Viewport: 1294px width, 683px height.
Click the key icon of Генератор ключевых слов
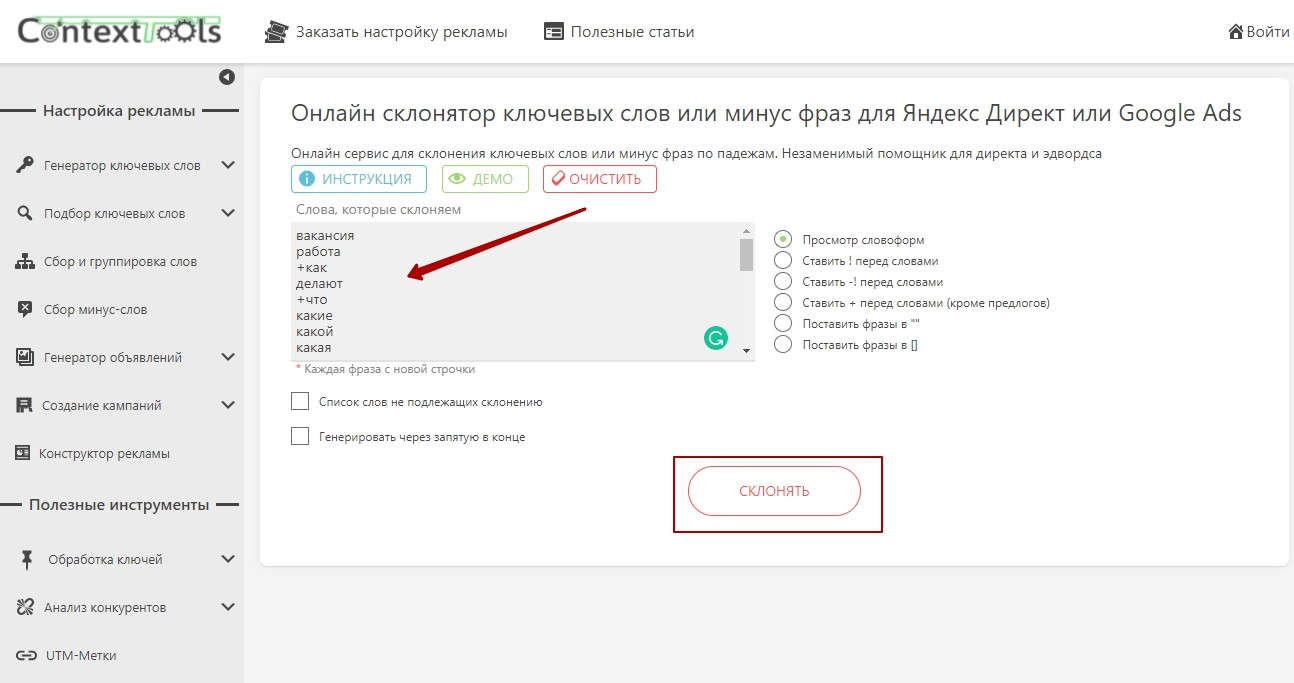[x=25, y=166]
